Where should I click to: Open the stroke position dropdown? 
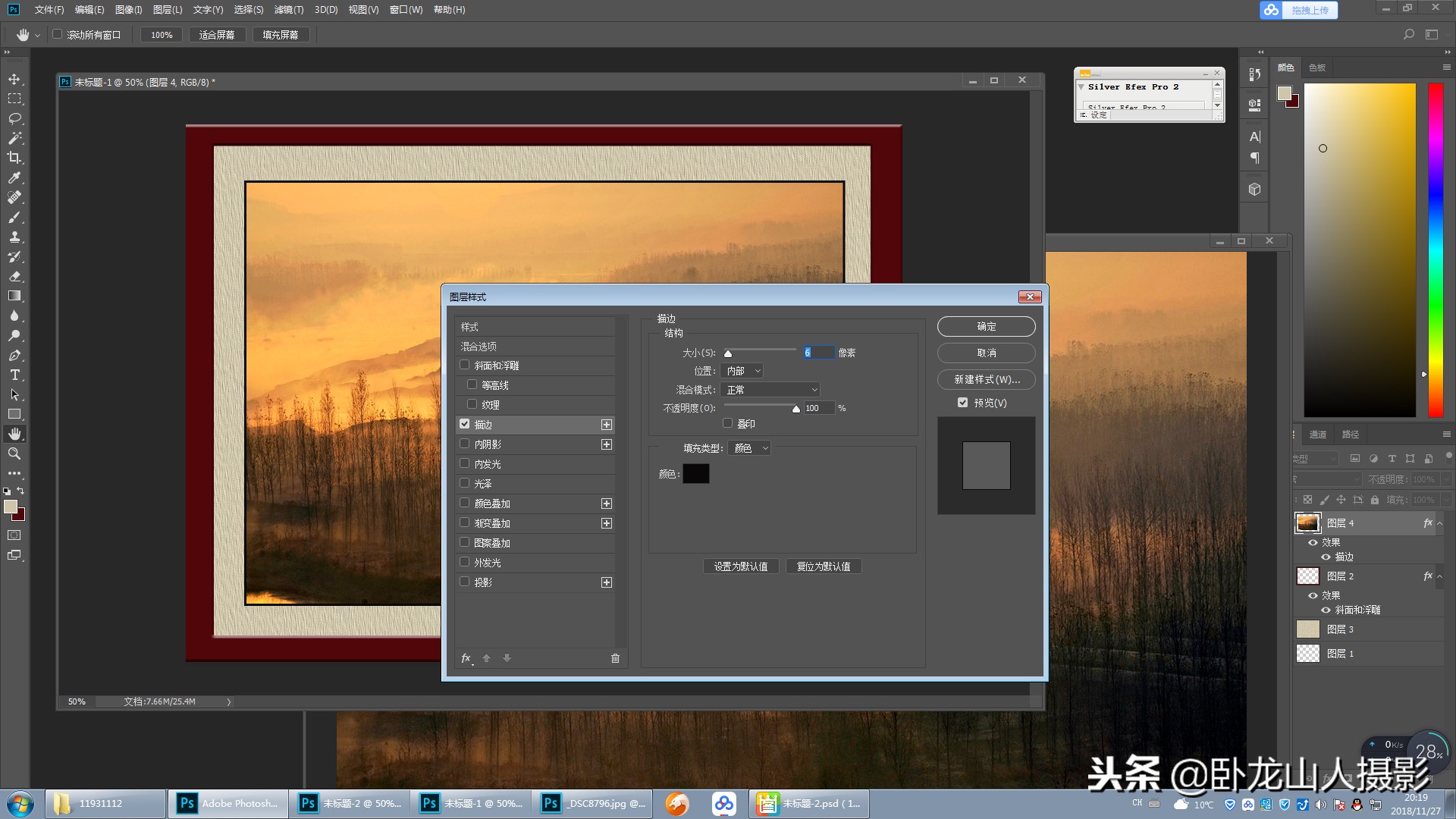tap(742, 371)
